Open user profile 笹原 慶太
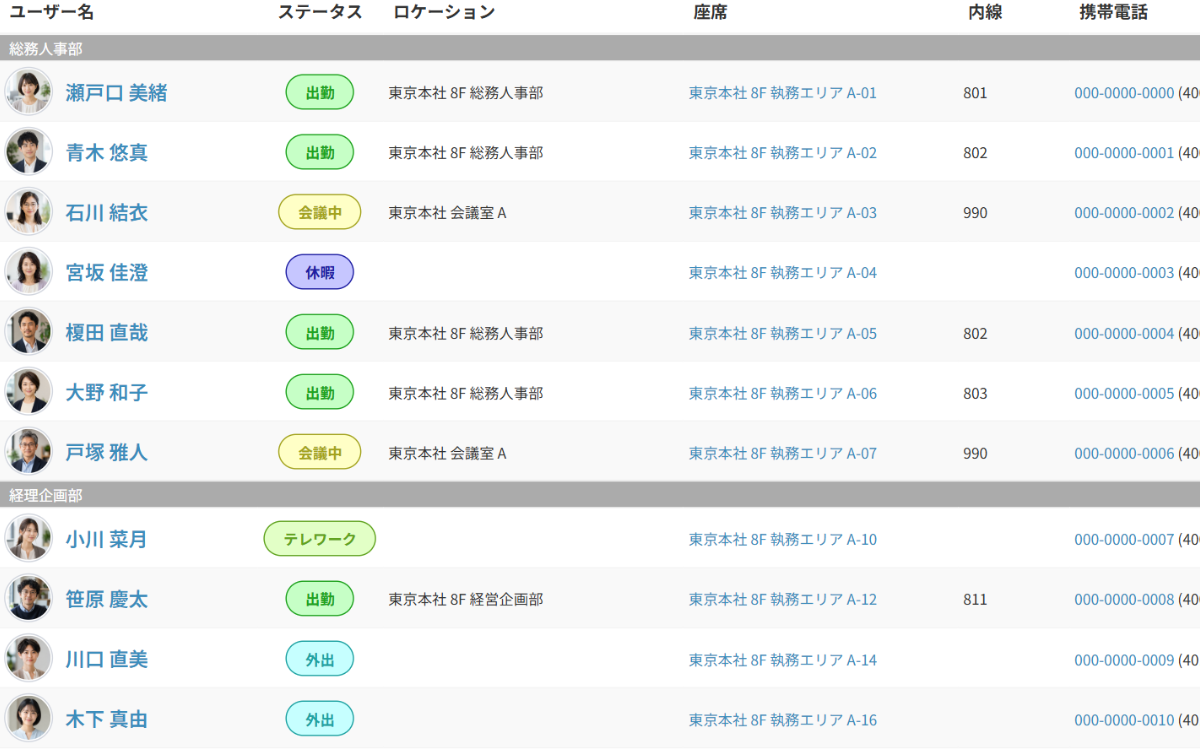Screen dimensions: 1200x750 pyautogui.click(x=107, y=600)
